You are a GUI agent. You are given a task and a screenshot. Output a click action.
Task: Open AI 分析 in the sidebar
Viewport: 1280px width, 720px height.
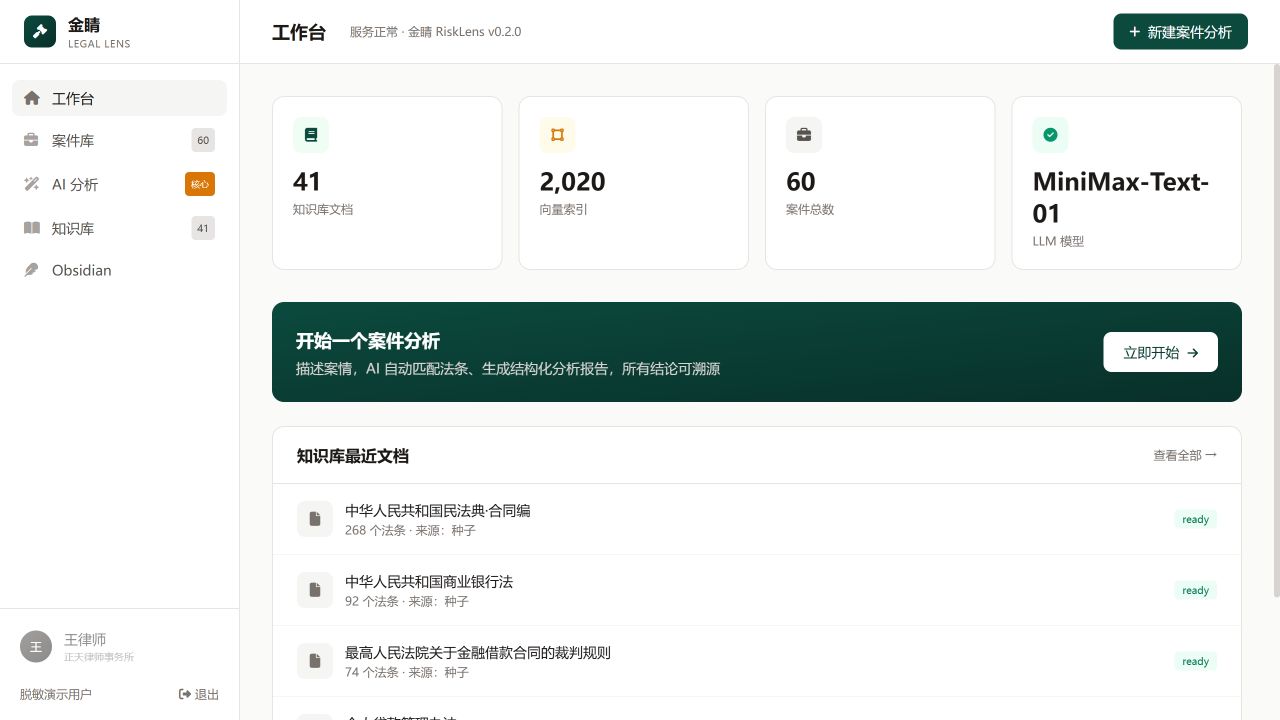(120, 184)
